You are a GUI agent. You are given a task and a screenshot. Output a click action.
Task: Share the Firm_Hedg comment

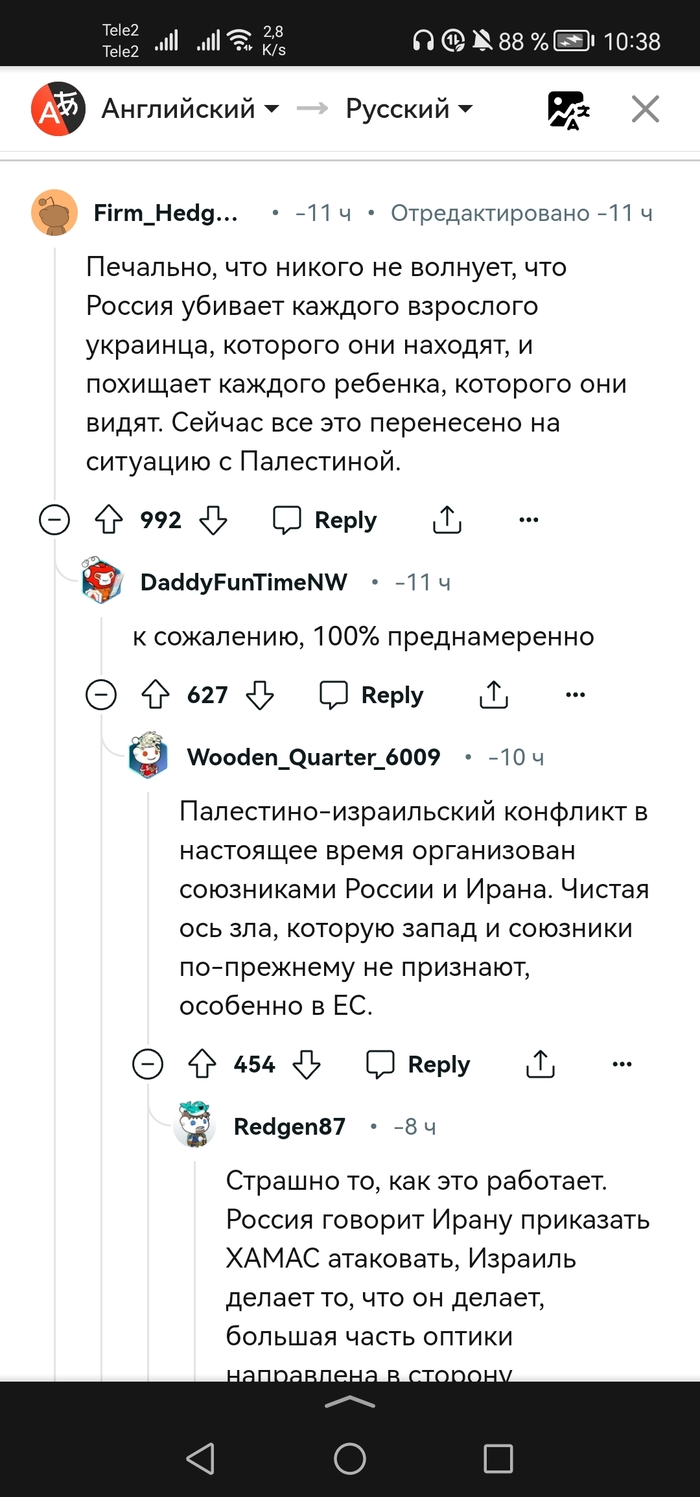pos(447,520)
